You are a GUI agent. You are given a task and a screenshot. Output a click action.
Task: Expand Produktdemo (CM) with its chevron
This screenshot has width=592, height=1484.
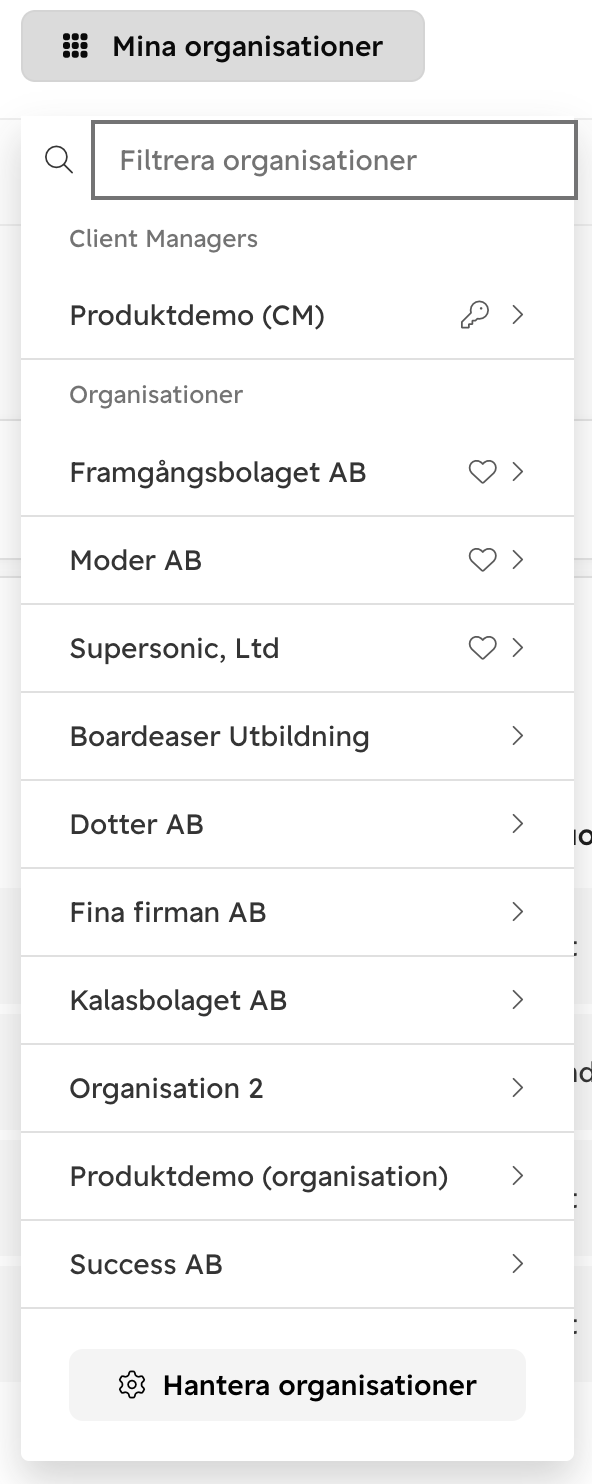(517, 315)
